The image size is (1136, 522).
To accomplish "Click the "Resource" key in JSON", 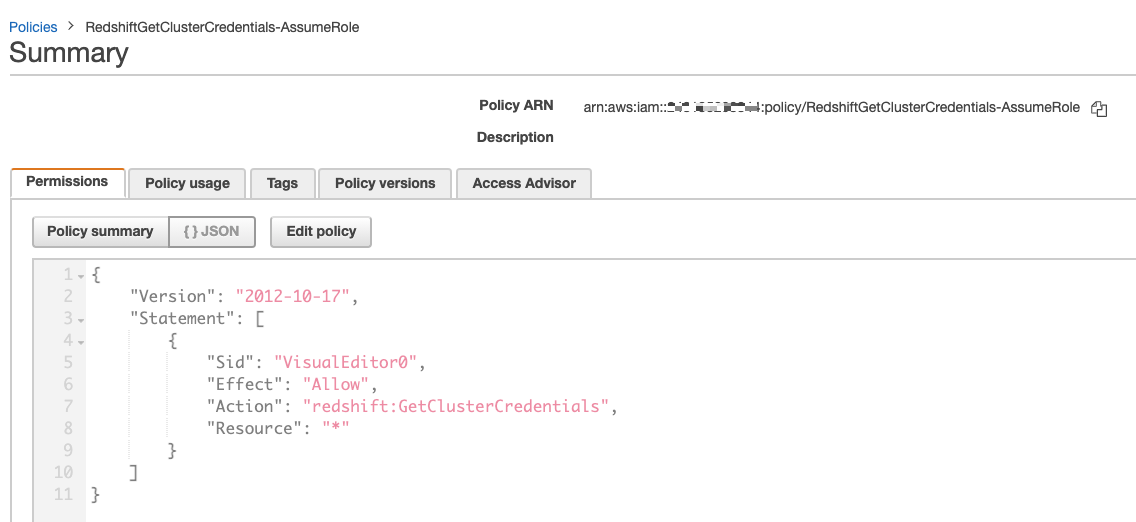I will point(254,428).
